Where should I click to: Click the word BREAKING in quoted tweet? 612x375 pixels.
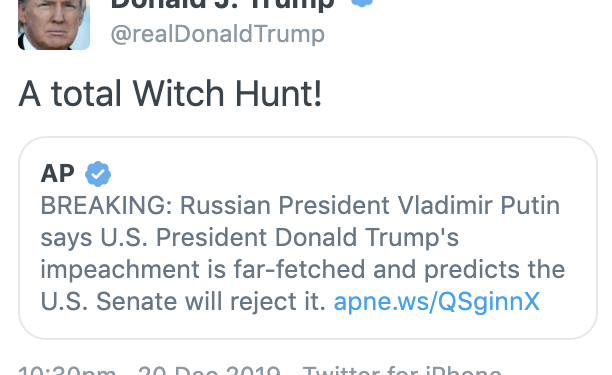pyautogui.click(x=106, y=205)
